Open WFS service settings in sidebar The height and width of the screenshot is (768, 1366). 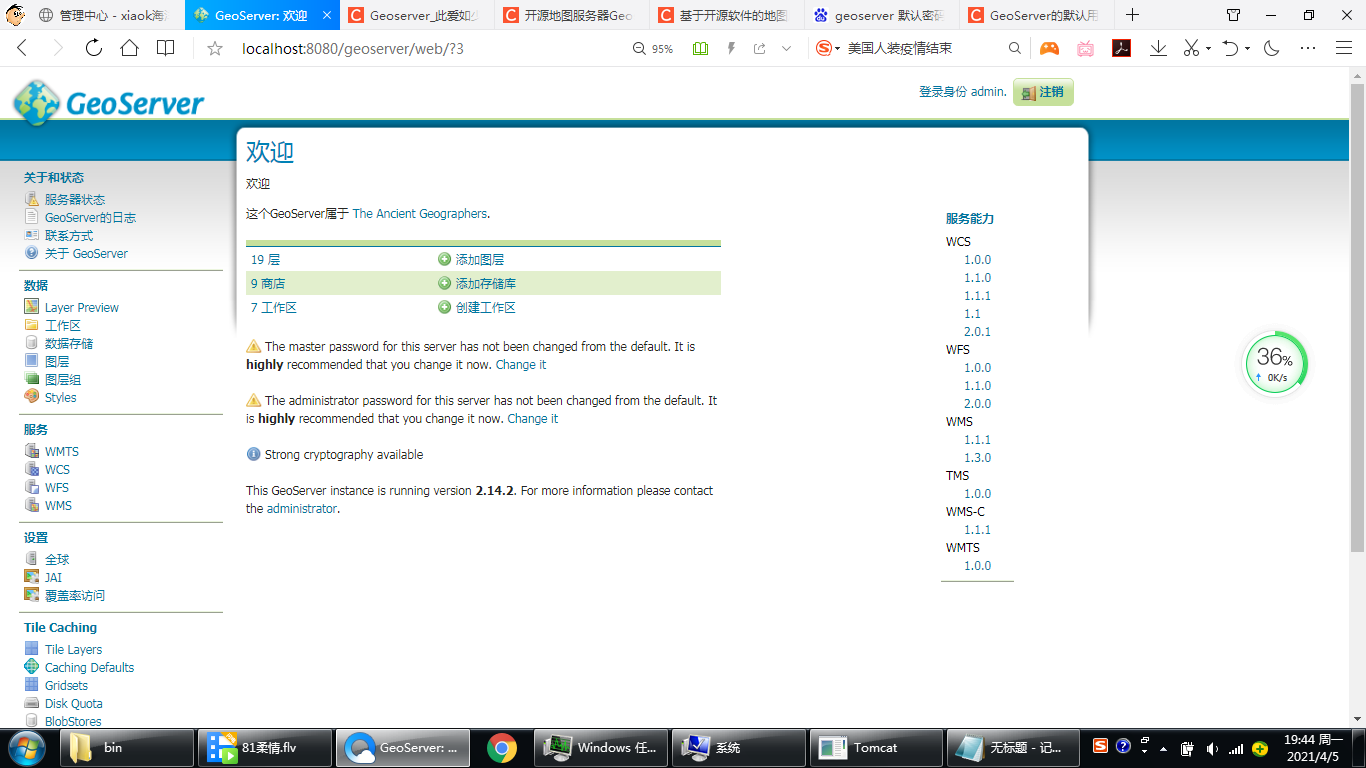point(56,488)
